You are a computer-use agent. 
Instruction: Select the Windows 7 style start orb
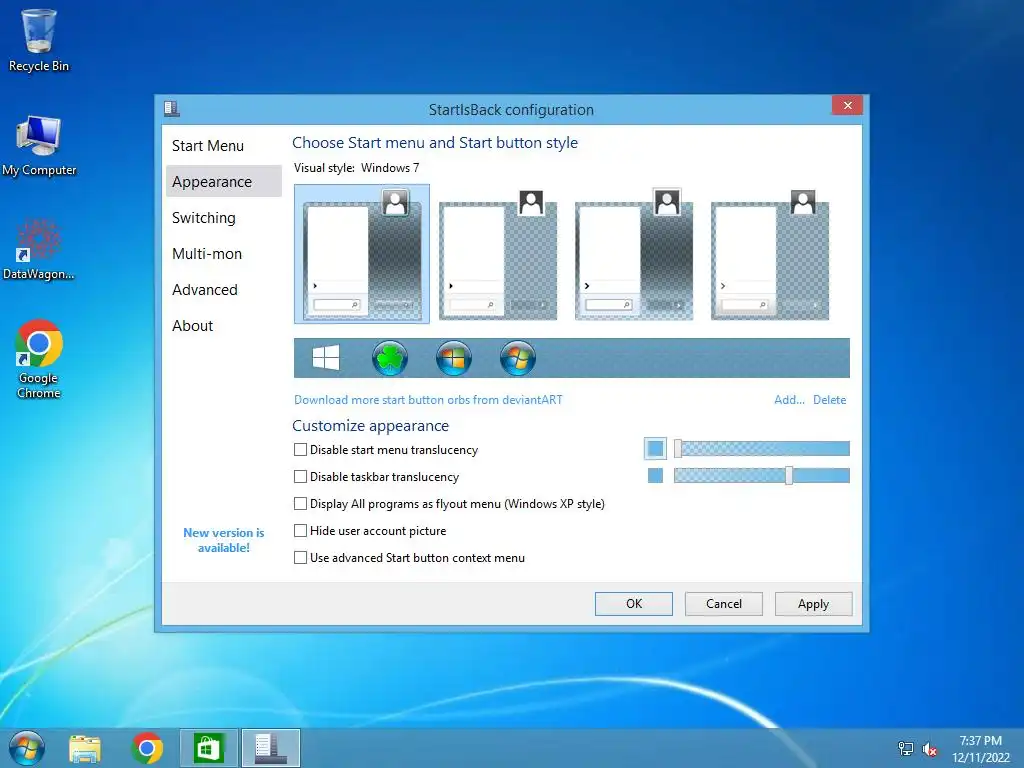[518, 358]
